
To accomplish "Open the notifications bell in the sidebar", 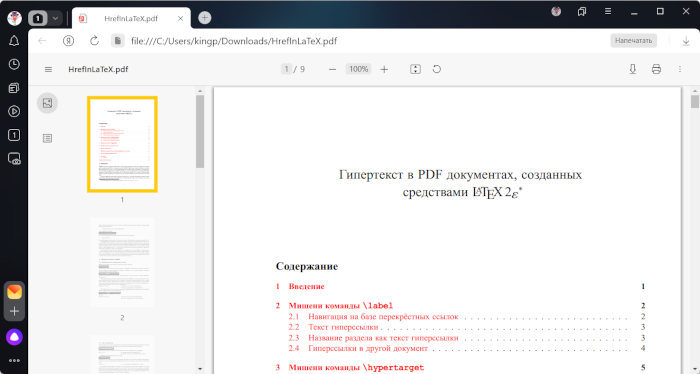I will pos(14,41).
